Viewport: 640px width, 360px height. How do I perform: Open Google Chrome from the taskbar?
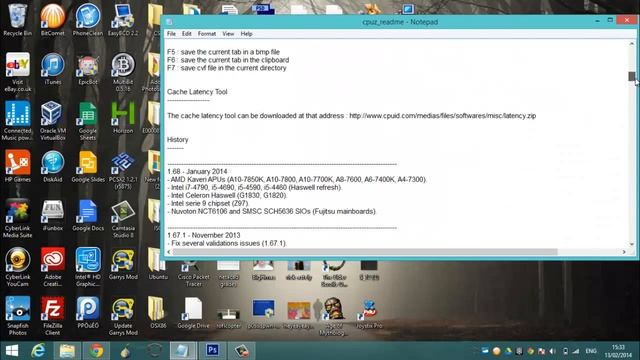click(96, 351)
